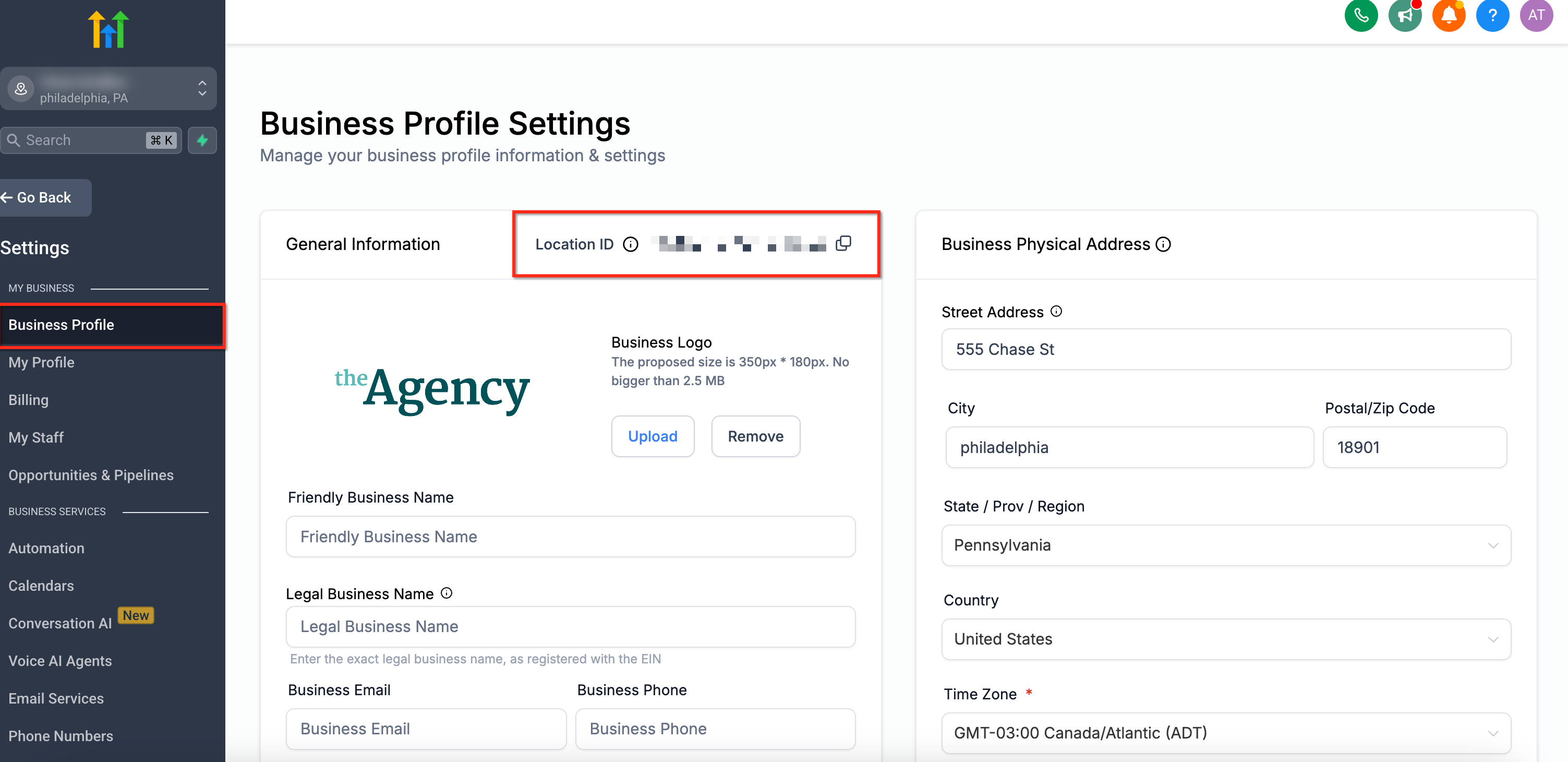The width and height of the screenshot is (1568, 762).
Task: Copy the Location ID with the copy icon
Action: (843, 244)
